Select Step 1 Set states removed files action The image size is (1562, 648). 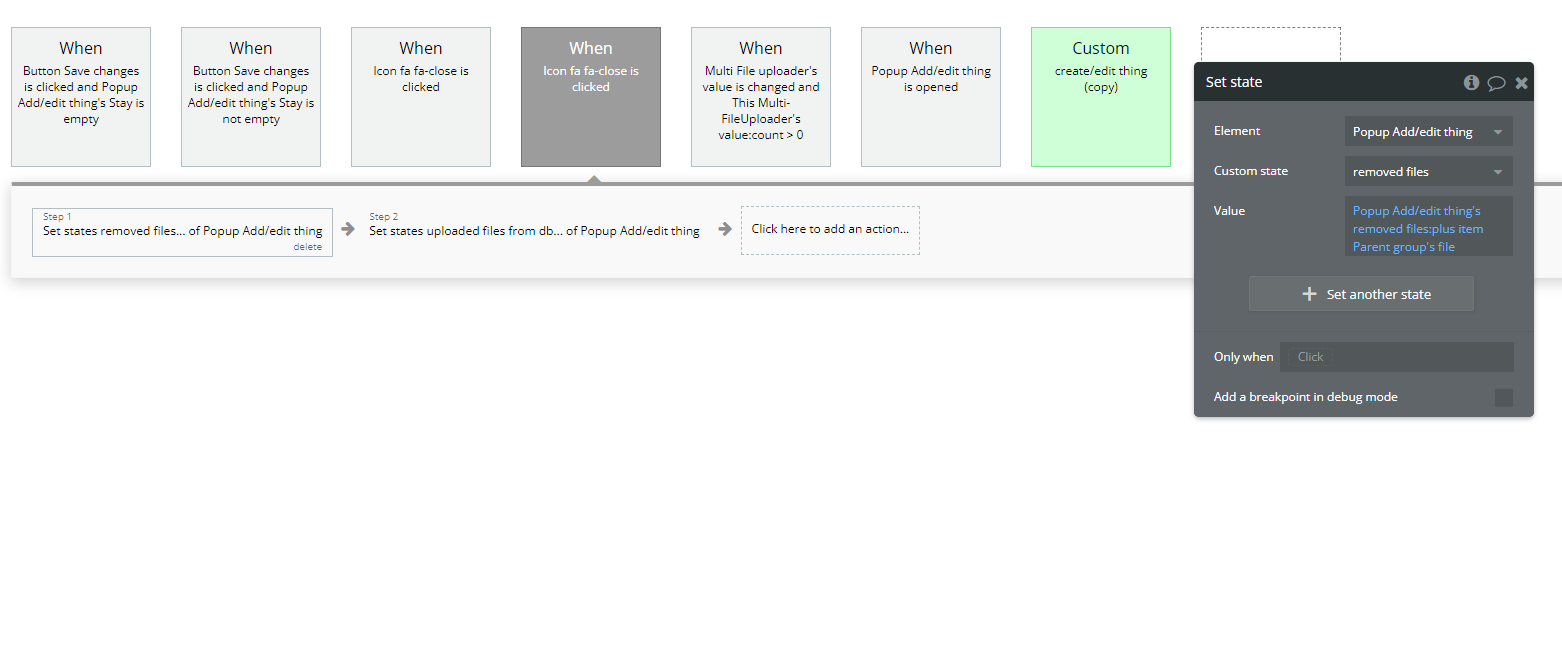coord(182,232)
